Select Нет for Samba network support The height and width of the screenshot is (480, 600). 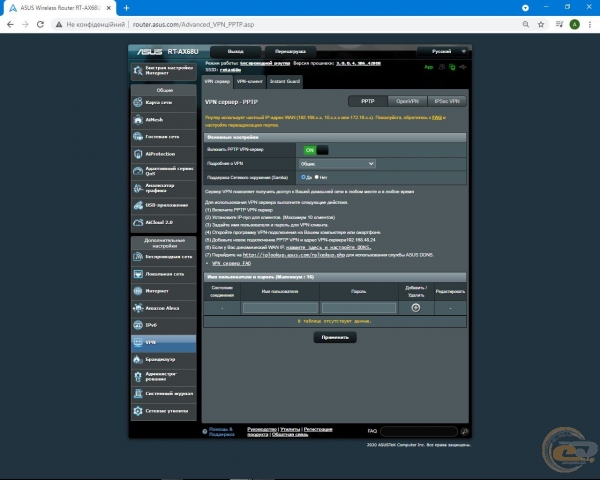click(x=316, y=177)
